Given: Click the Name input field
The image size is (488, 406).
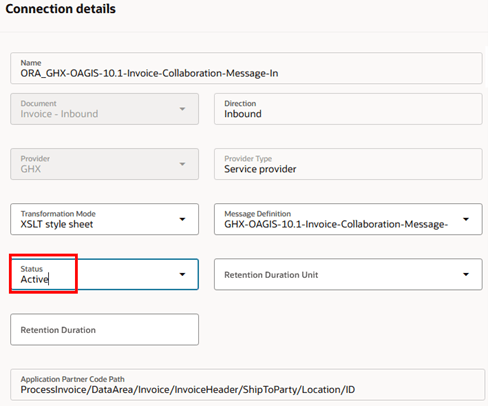Looking at the screenshot, I should 246,68.
